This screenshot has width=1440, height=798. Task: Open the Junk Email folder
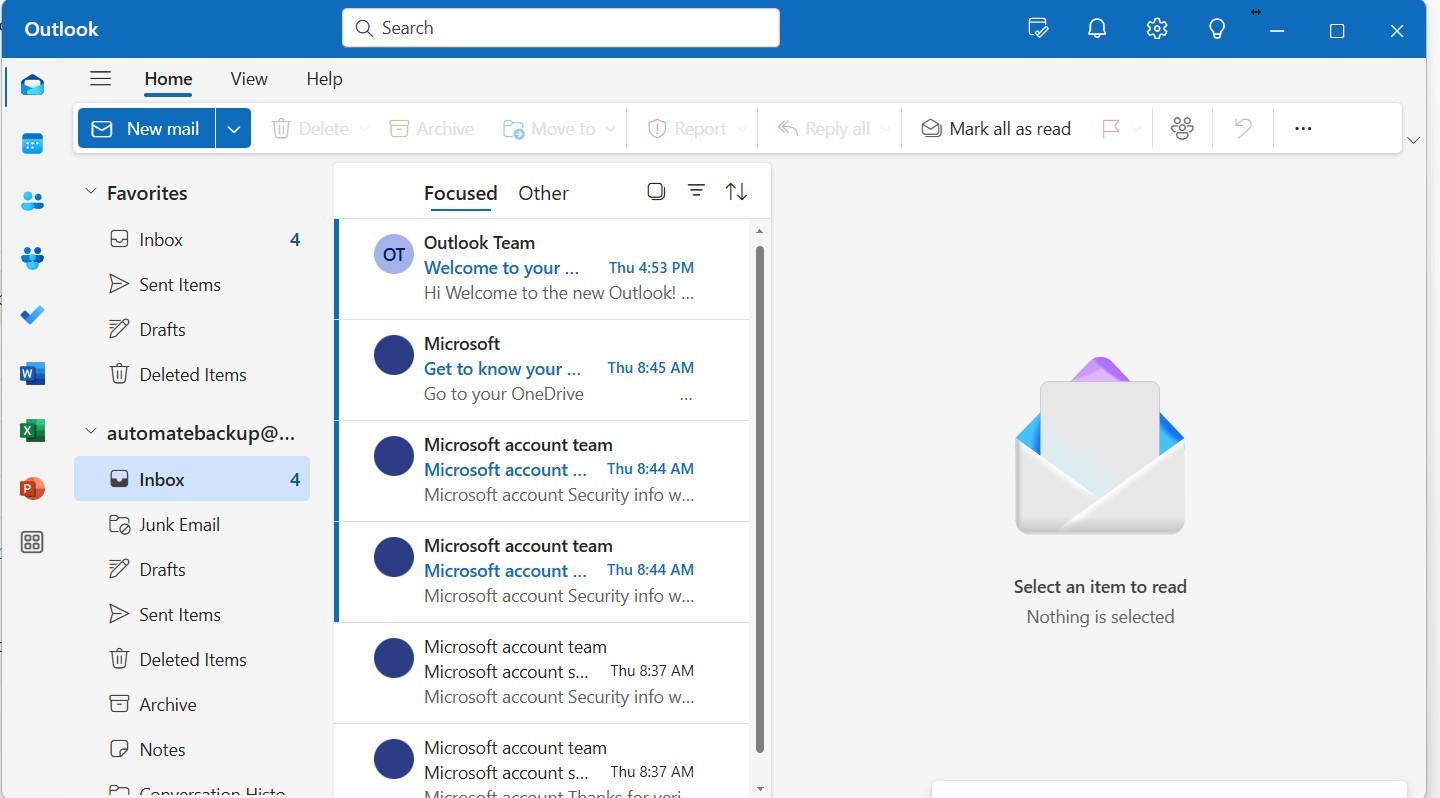[x=192, y=524]
